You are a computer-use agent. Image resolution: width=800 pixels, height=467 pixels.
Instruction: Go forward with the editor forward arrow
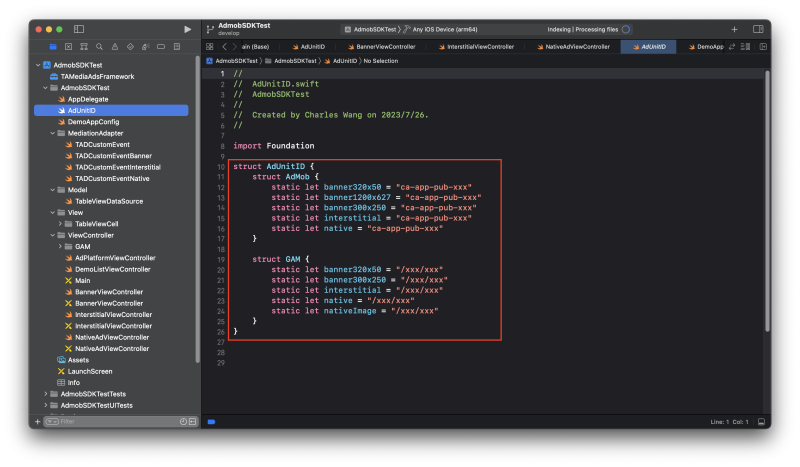pos(234,46)
